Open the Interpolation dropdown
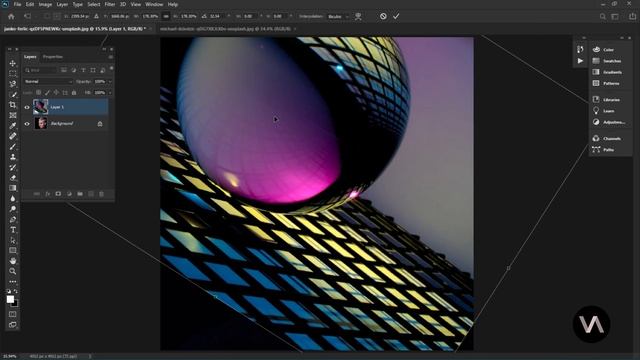640x360 pixels. pos(337,16)
